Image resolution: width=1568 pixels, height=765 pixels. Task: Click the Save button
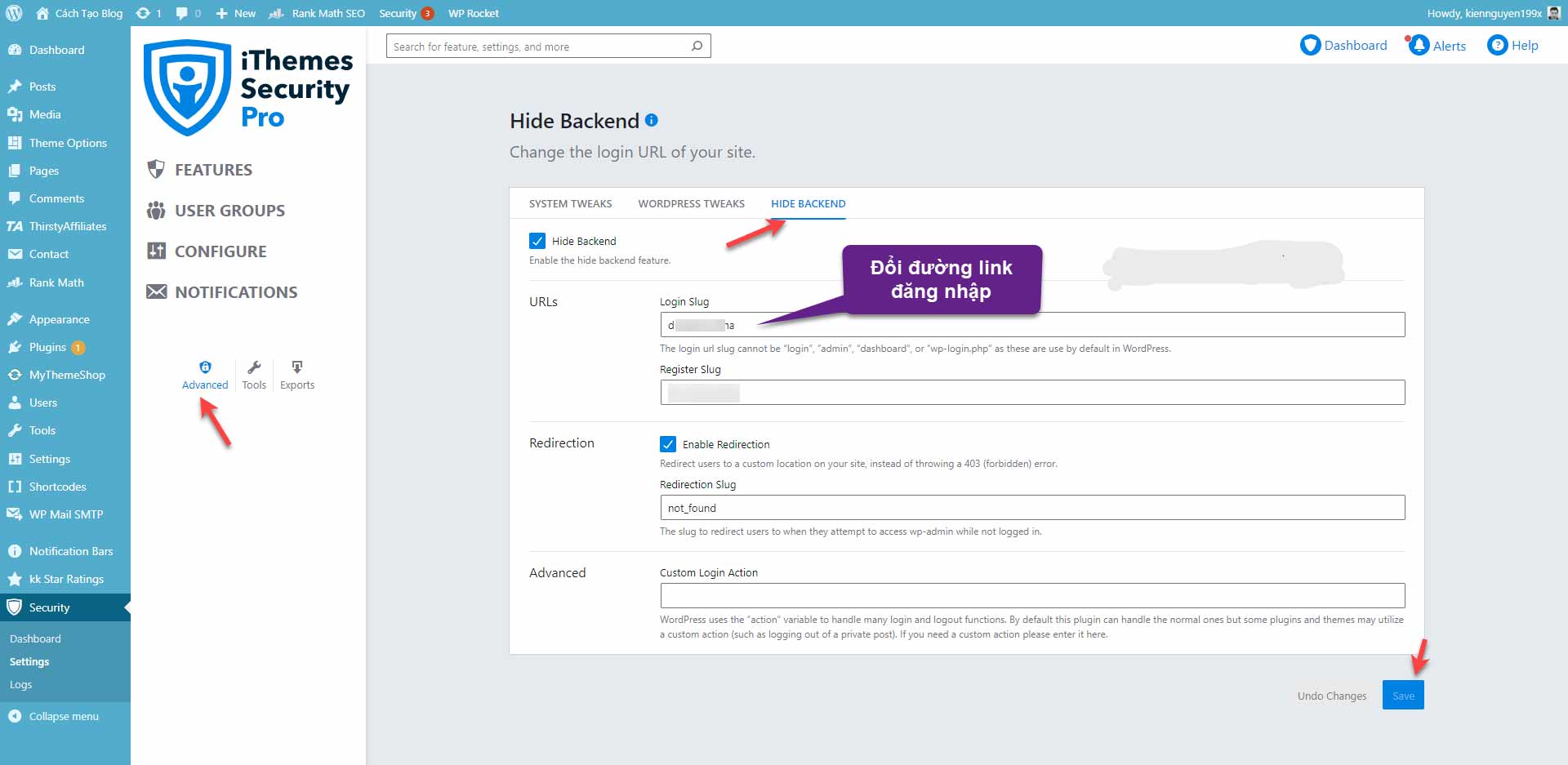point(1403,696)
